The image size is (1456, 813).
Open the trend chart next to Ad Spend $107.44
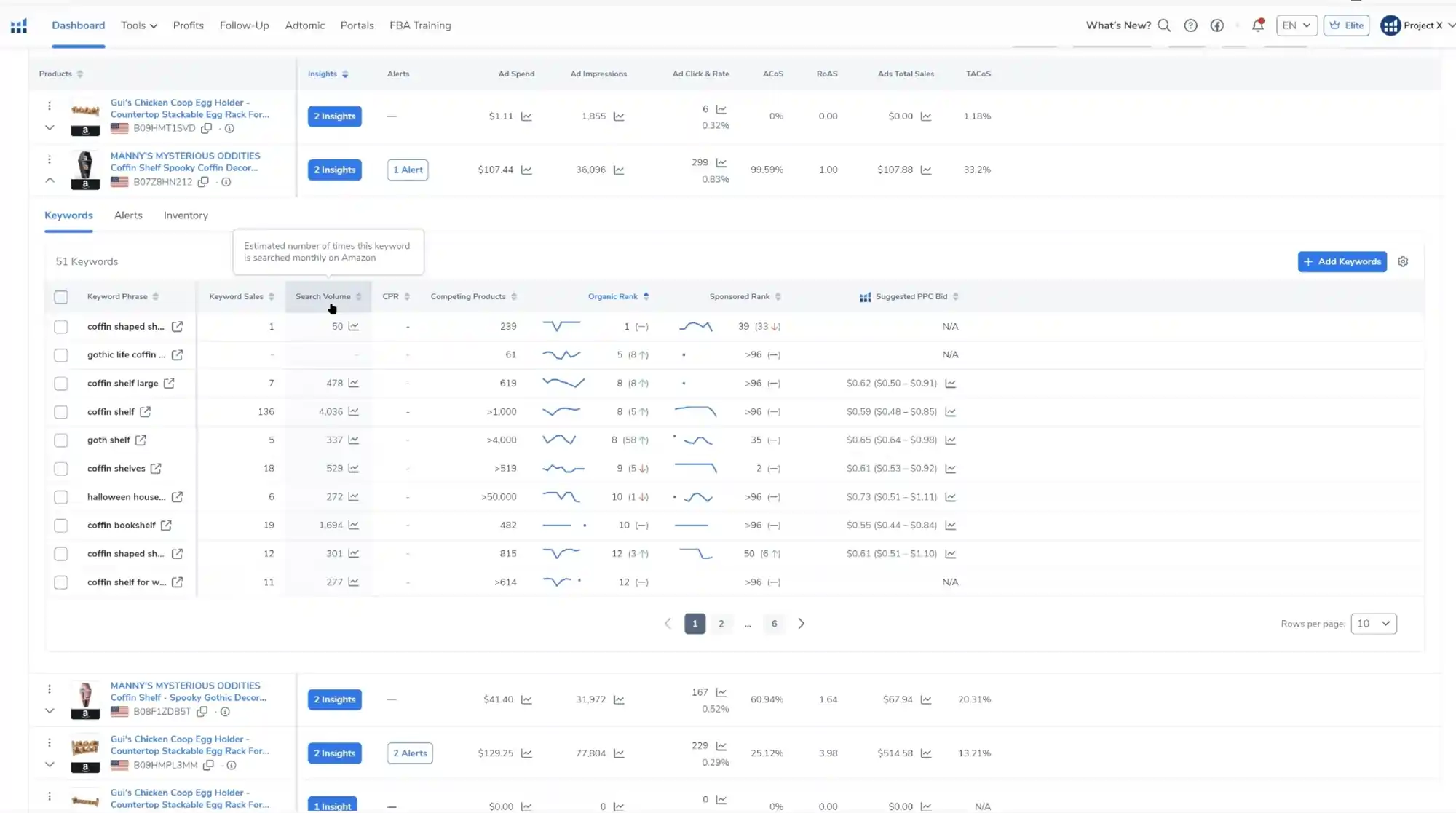[x=526, y=170]
